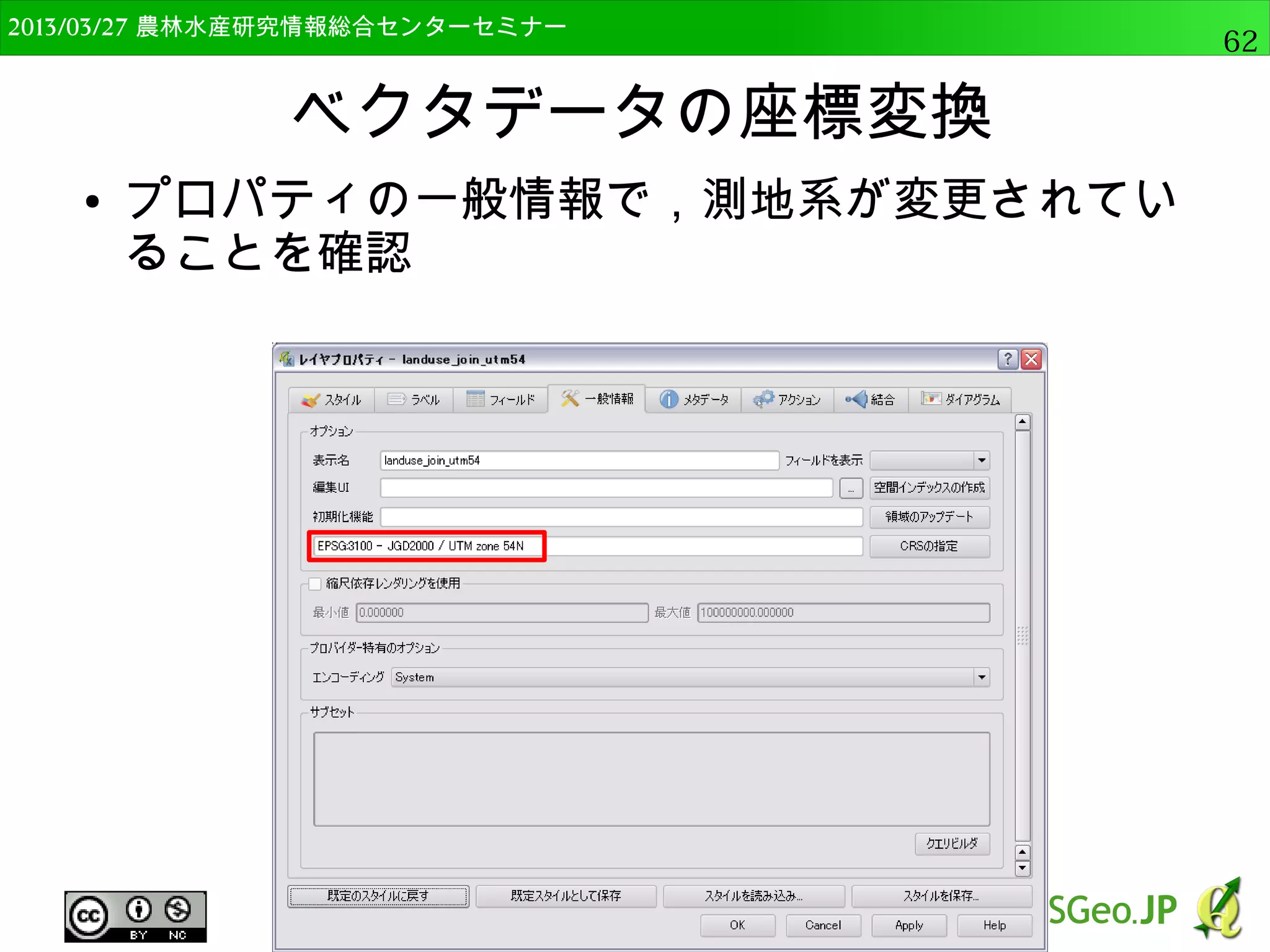Screen dimensions: 1270x952
Task: Close the layer properties dialog
Action: [x=1032, y=359]
